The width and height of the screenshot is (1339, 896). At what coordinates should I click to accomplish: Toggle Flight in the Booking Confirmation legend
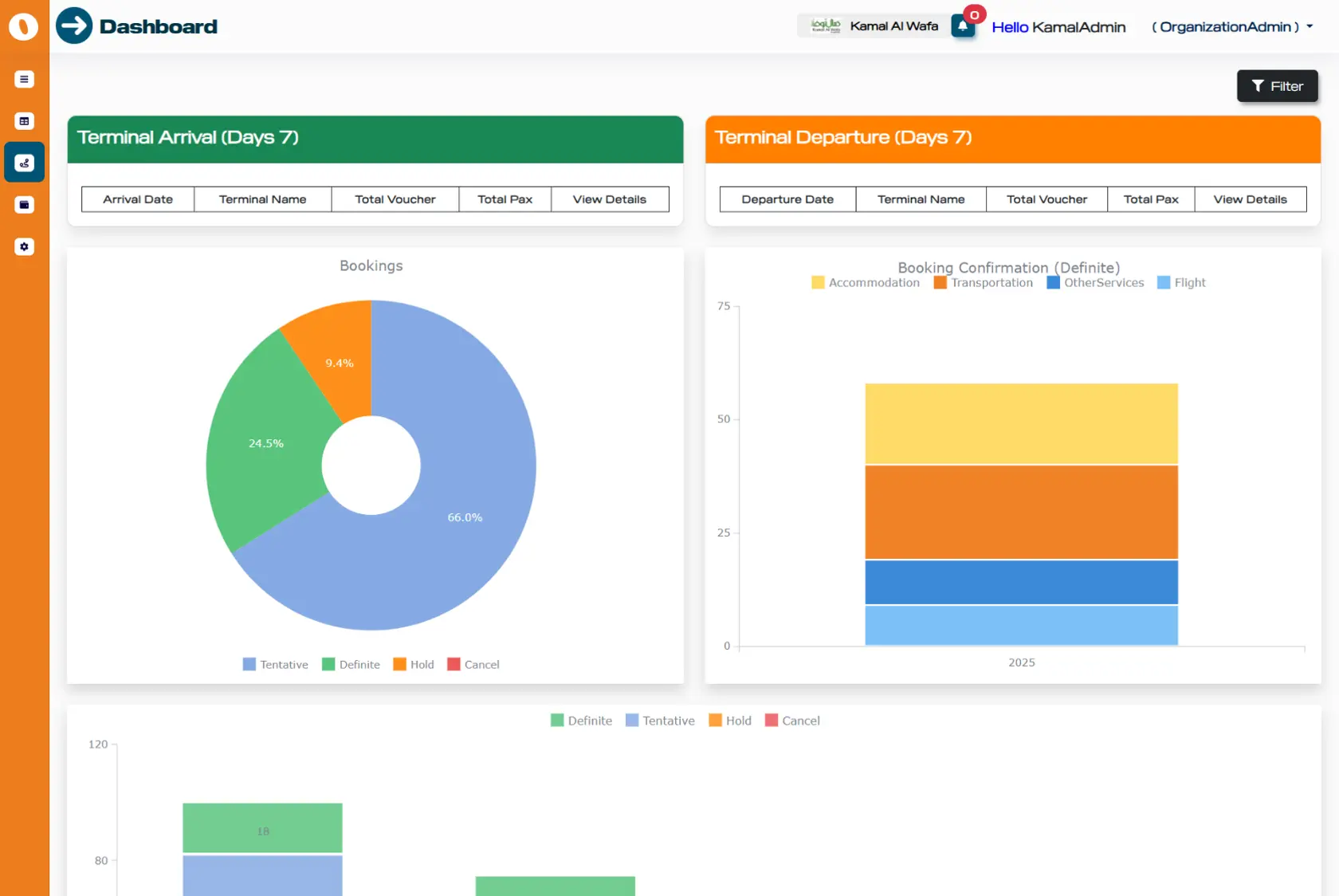tap(1180, 282)
